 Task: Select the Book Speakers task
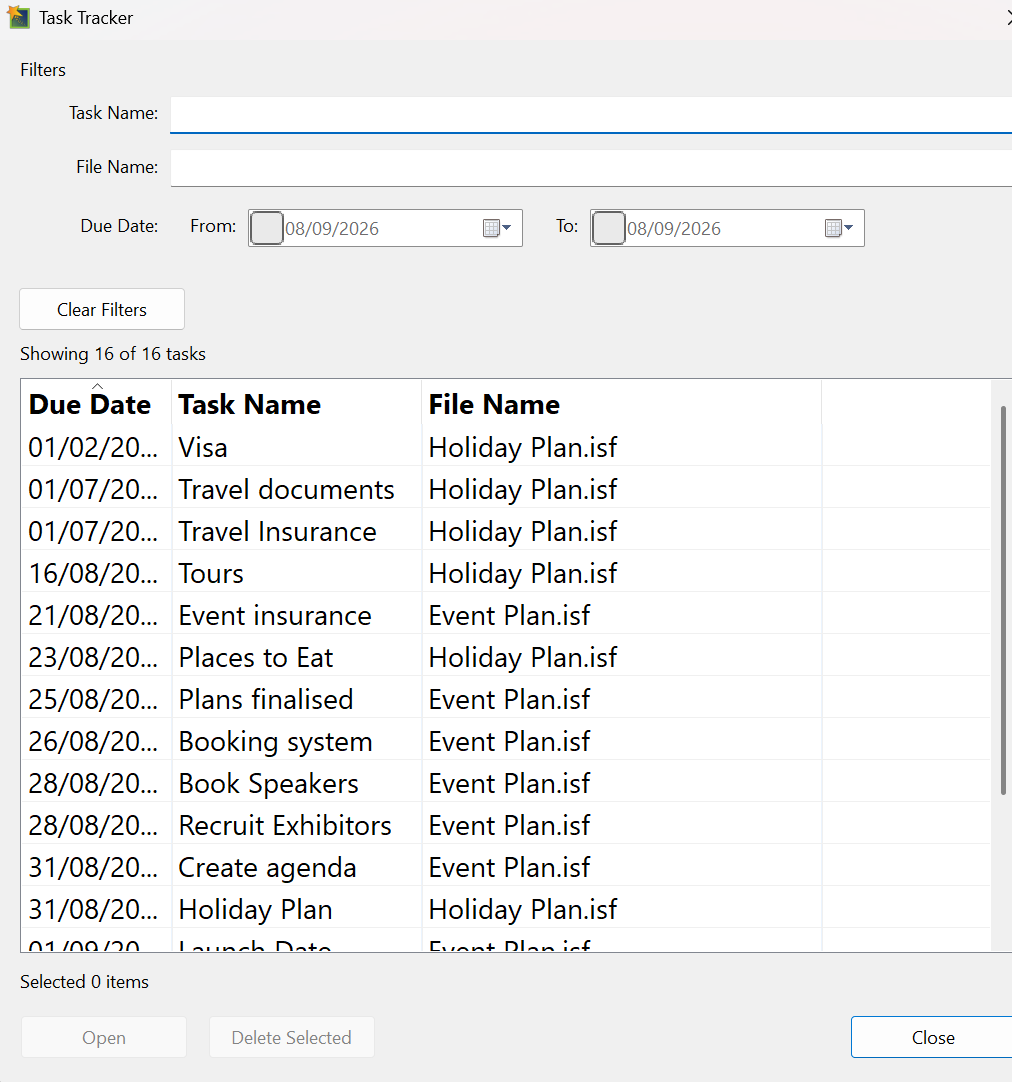pyautogui.click(x=506, y=784)
